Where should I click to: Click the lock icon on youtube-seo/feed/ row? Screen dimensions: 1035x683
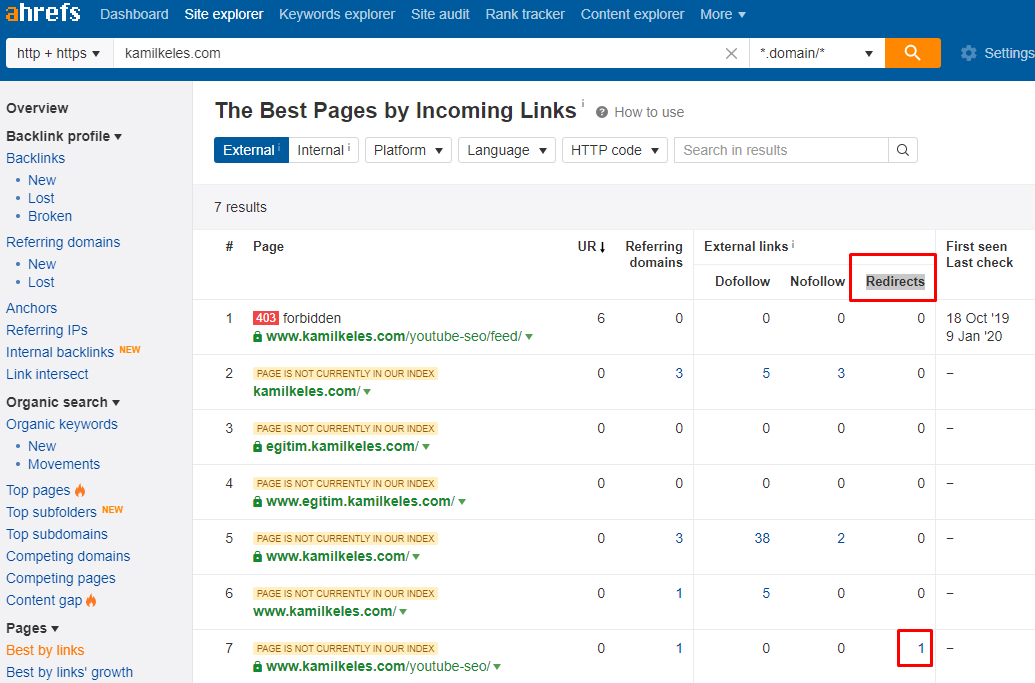tap(257, 337)
